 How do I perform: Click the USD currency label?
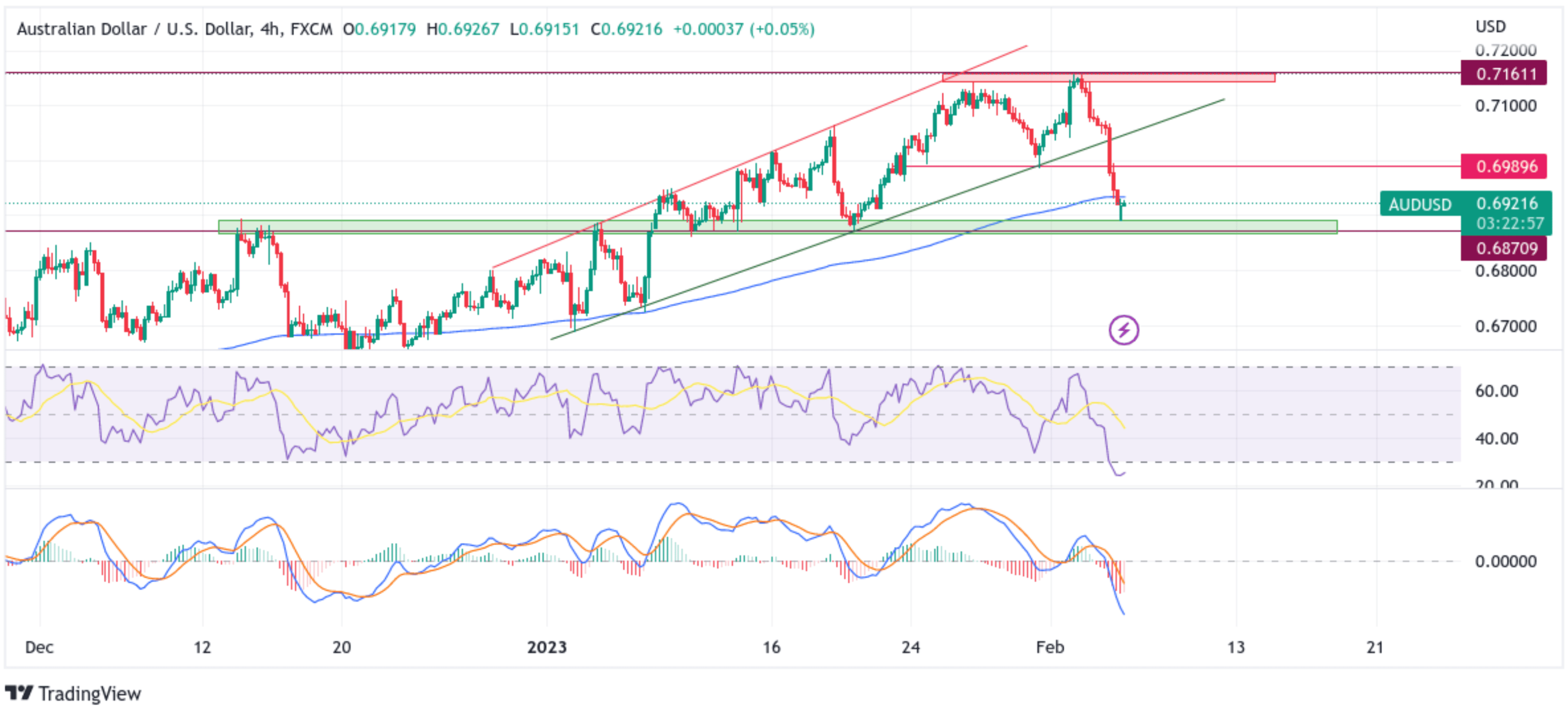(x=1490, y=27)
